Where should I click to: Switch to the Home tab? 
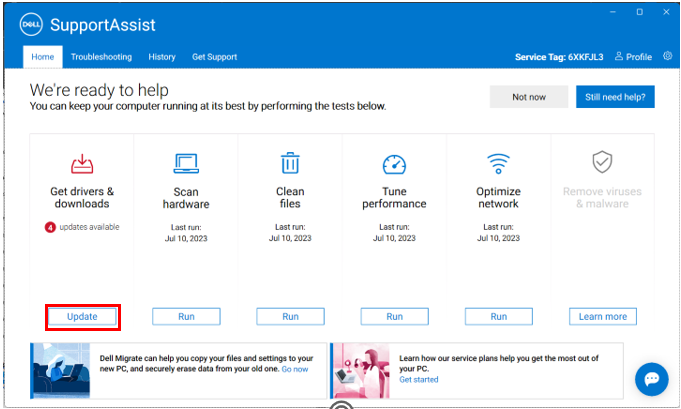click(x=43, y=57)
